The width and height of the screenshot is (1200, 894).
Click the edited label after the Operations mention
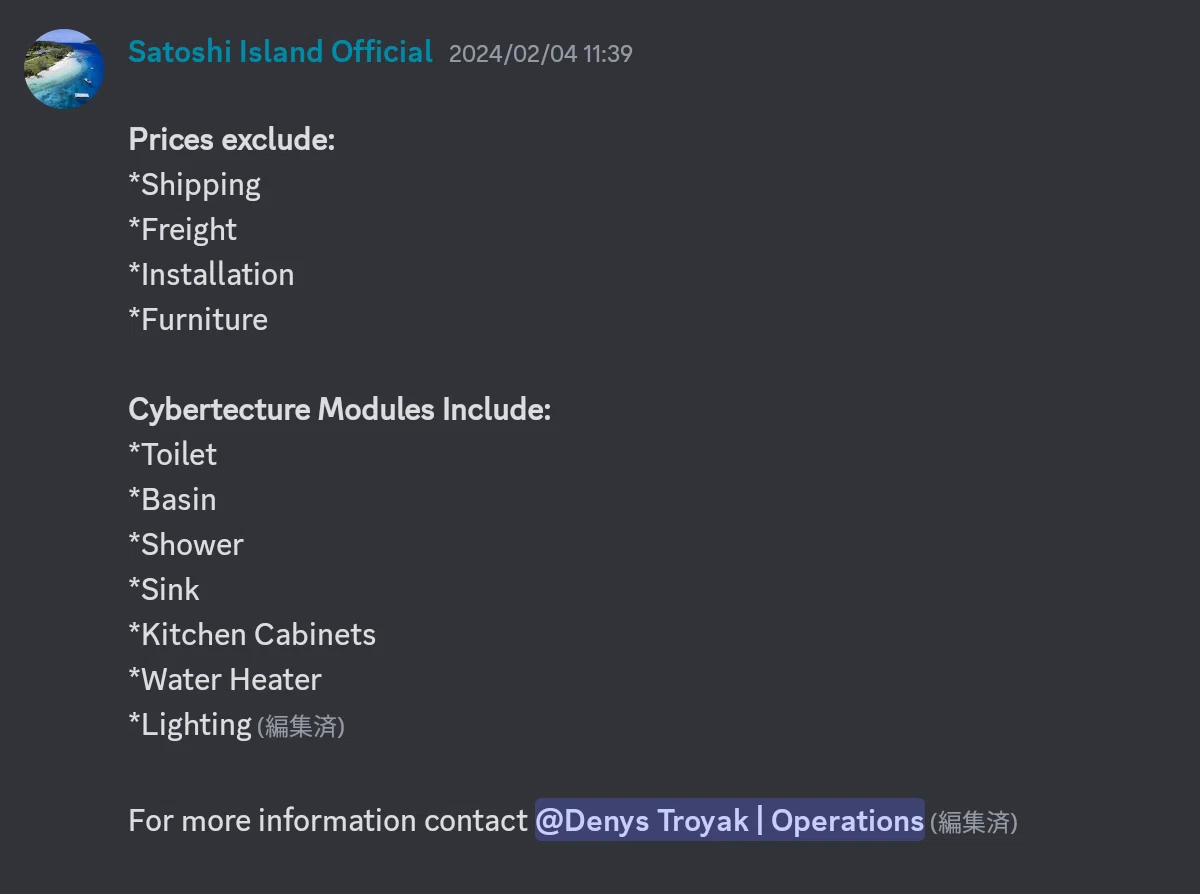pos(974,822)
